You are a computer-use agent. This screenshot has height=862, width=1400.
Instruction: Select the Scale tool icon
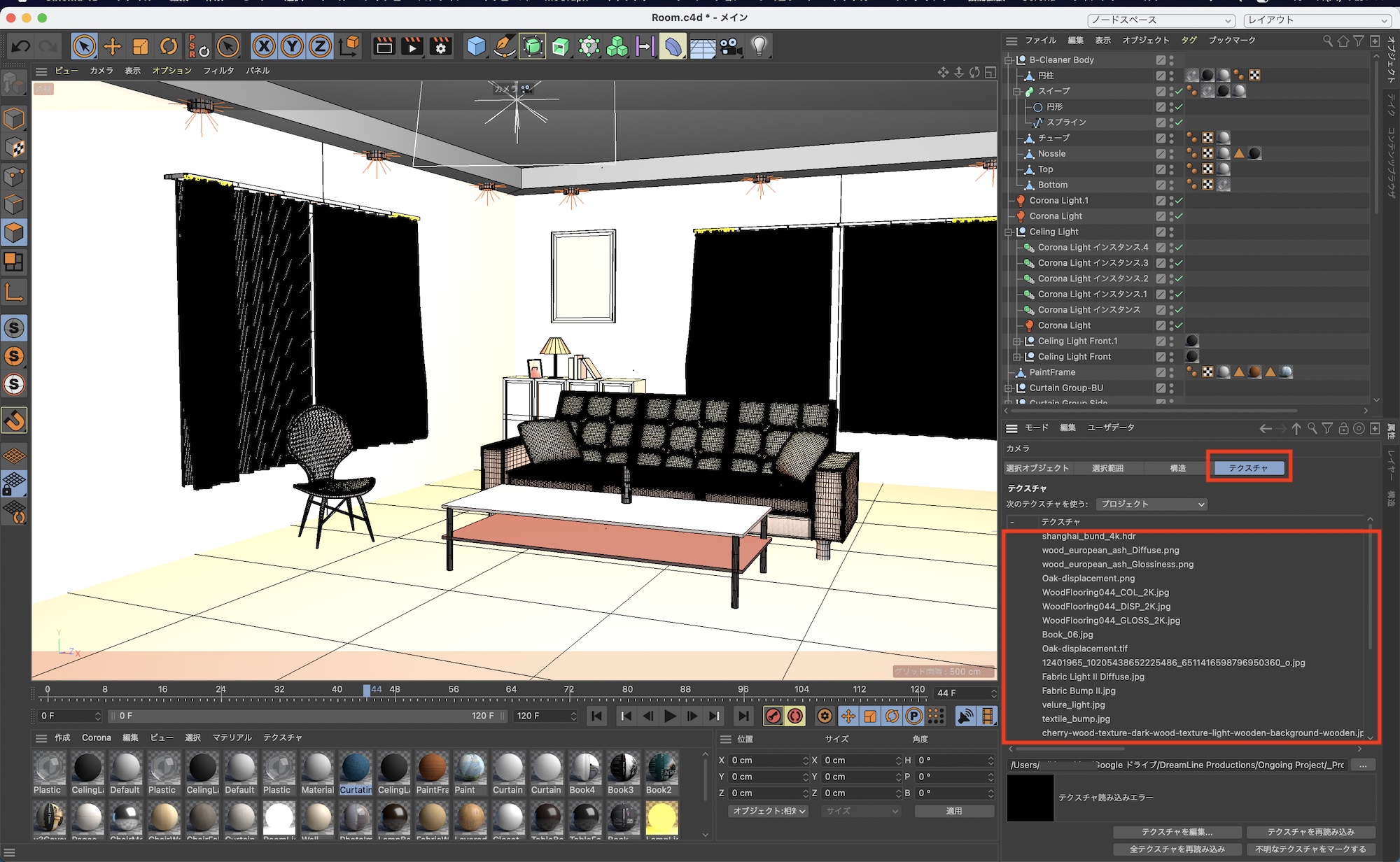(x=141, y=47)
